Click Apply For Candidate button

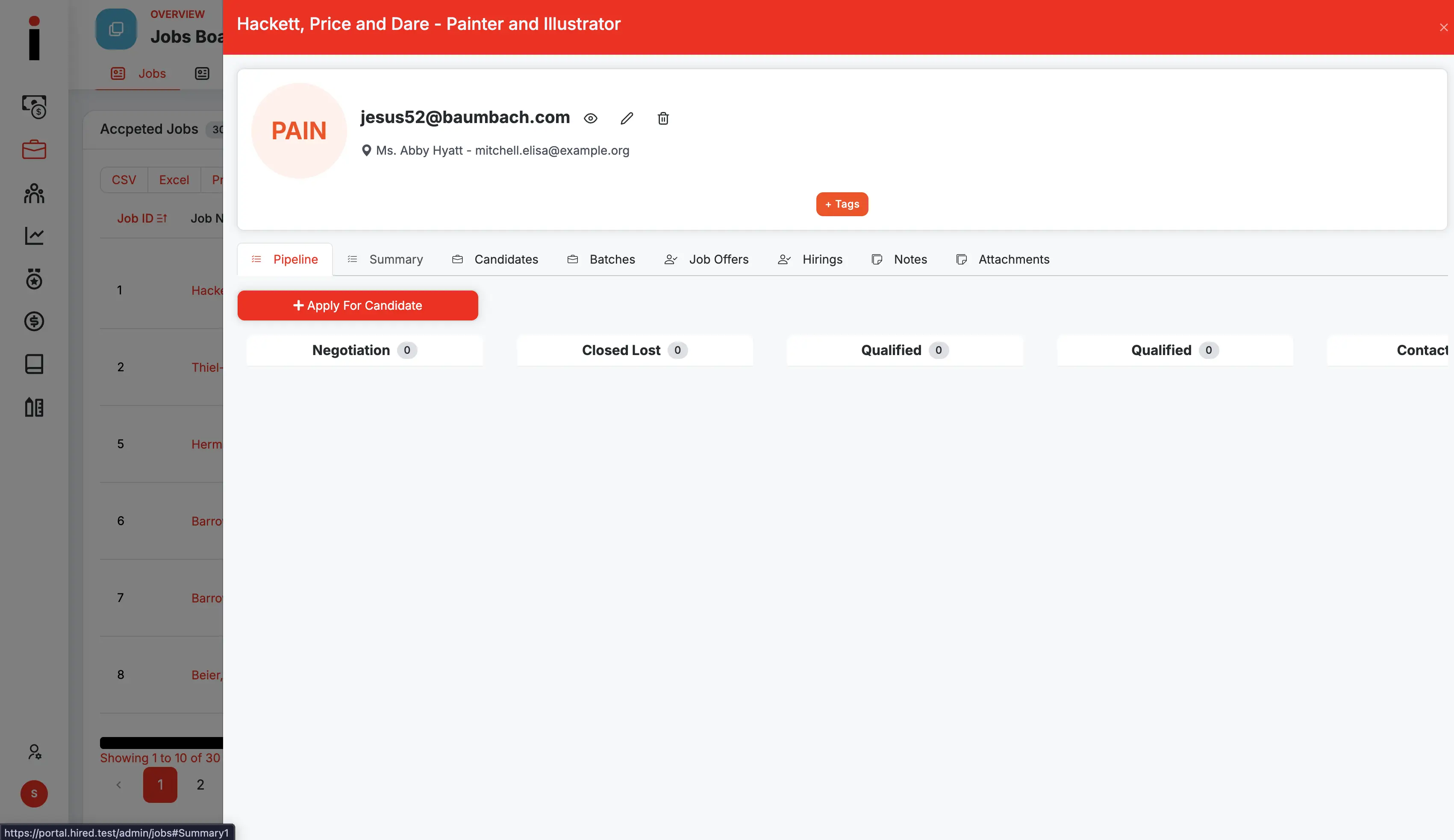pos(358,306)
